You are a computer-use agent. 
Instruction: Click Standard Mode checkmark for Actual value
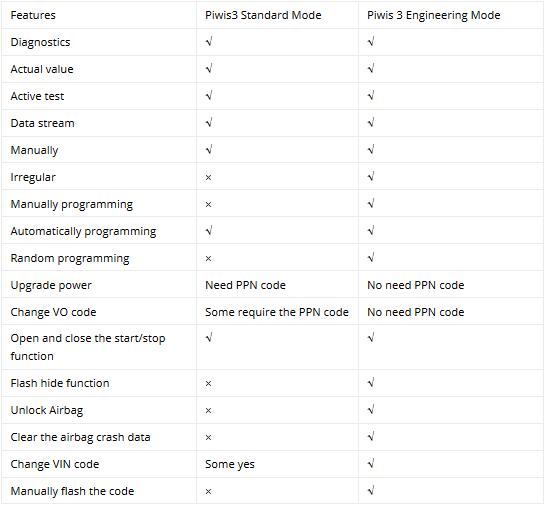209,68
